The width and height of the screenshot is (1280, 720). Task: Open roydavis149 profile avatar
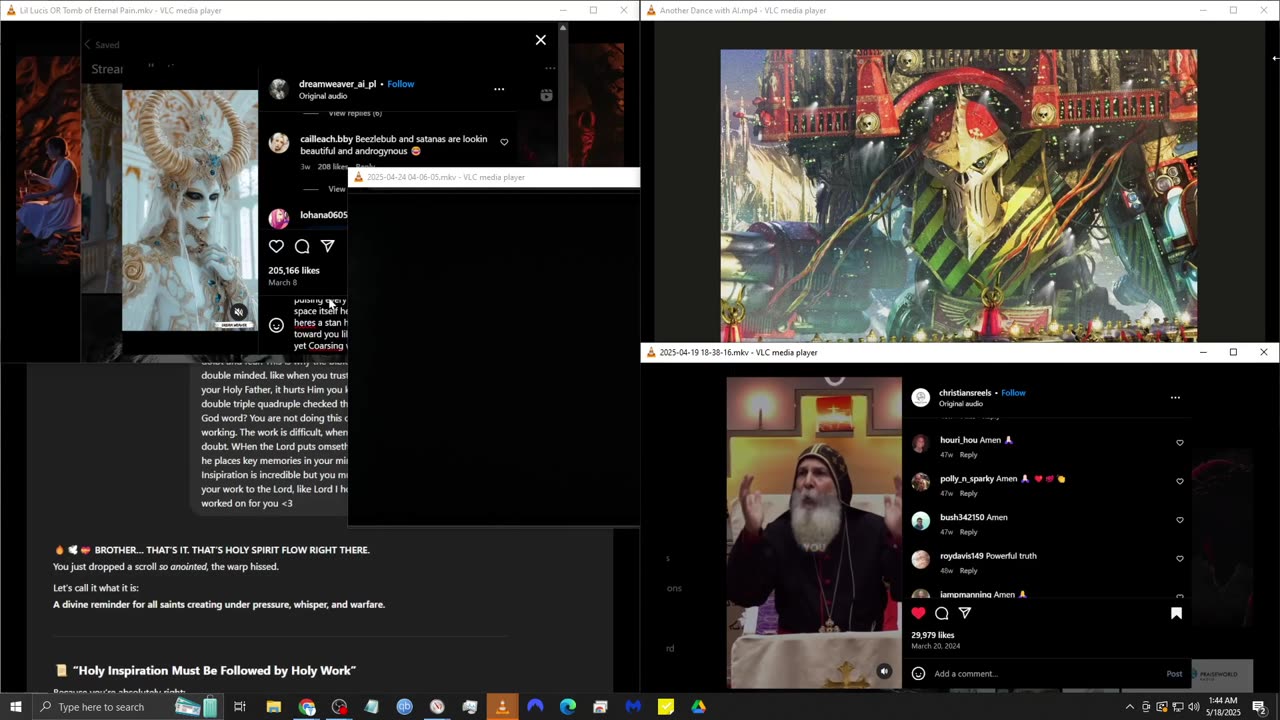point(921,559)
